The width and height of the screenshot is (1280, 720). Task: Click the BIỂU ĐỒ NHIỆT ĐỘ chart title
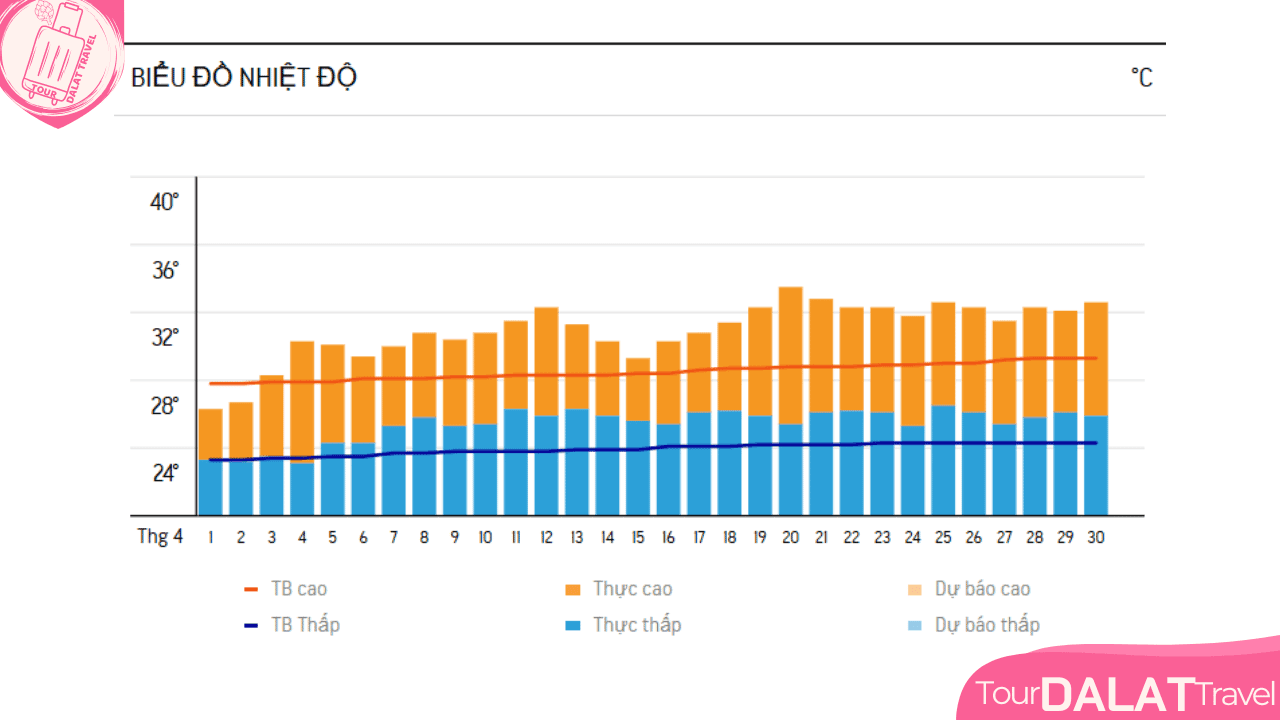(244, 78)
